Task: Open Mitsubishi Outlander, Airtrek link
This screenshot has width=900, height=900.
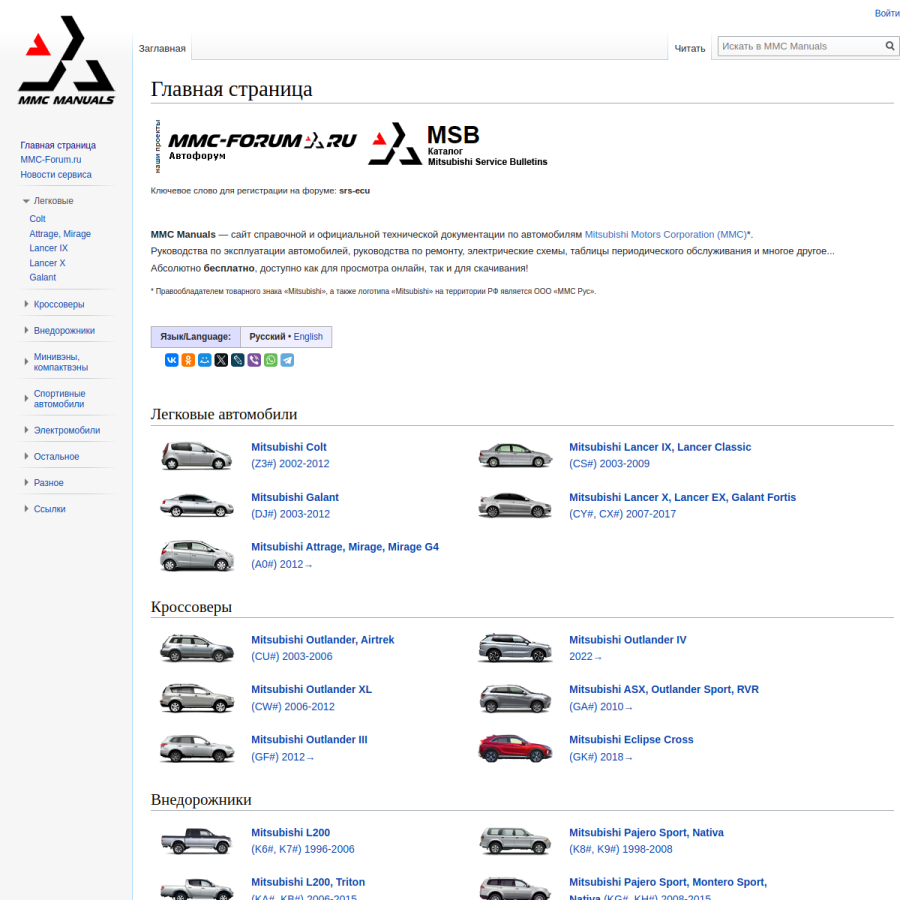Action: coord(323,639)
